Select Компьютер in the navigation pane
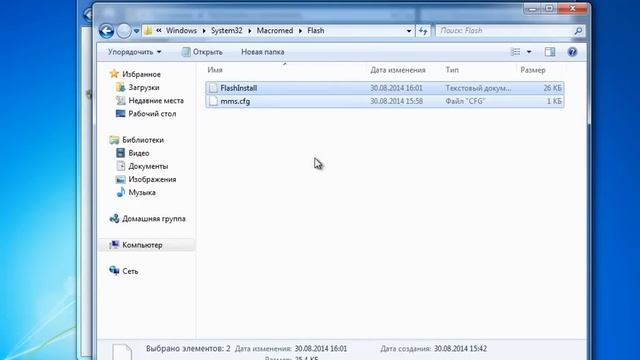Viewport: 640px width, 360px height. (142, 245)
